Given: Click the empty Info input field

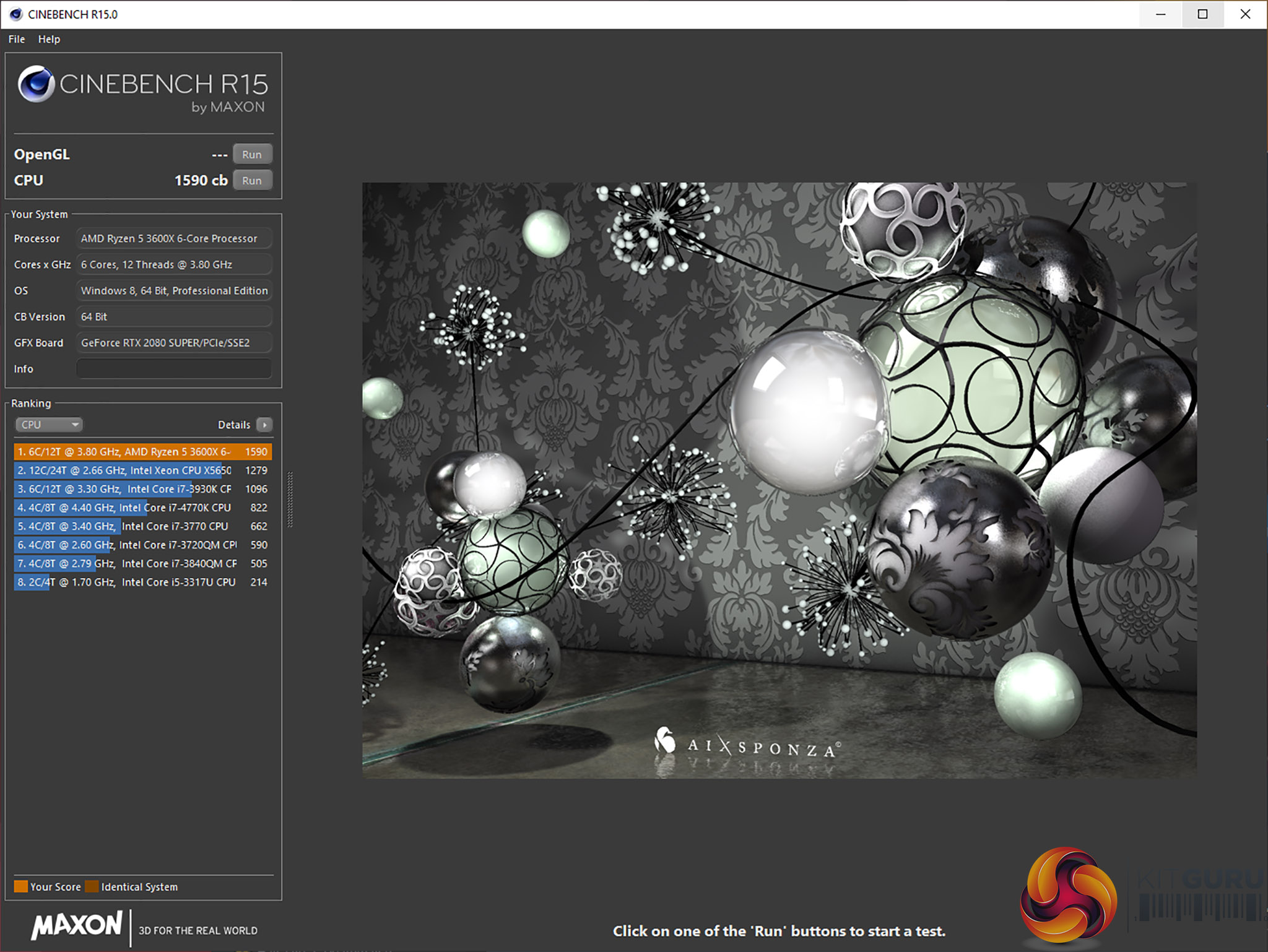Looking at the screenshot, I should [x=174, y=369].
